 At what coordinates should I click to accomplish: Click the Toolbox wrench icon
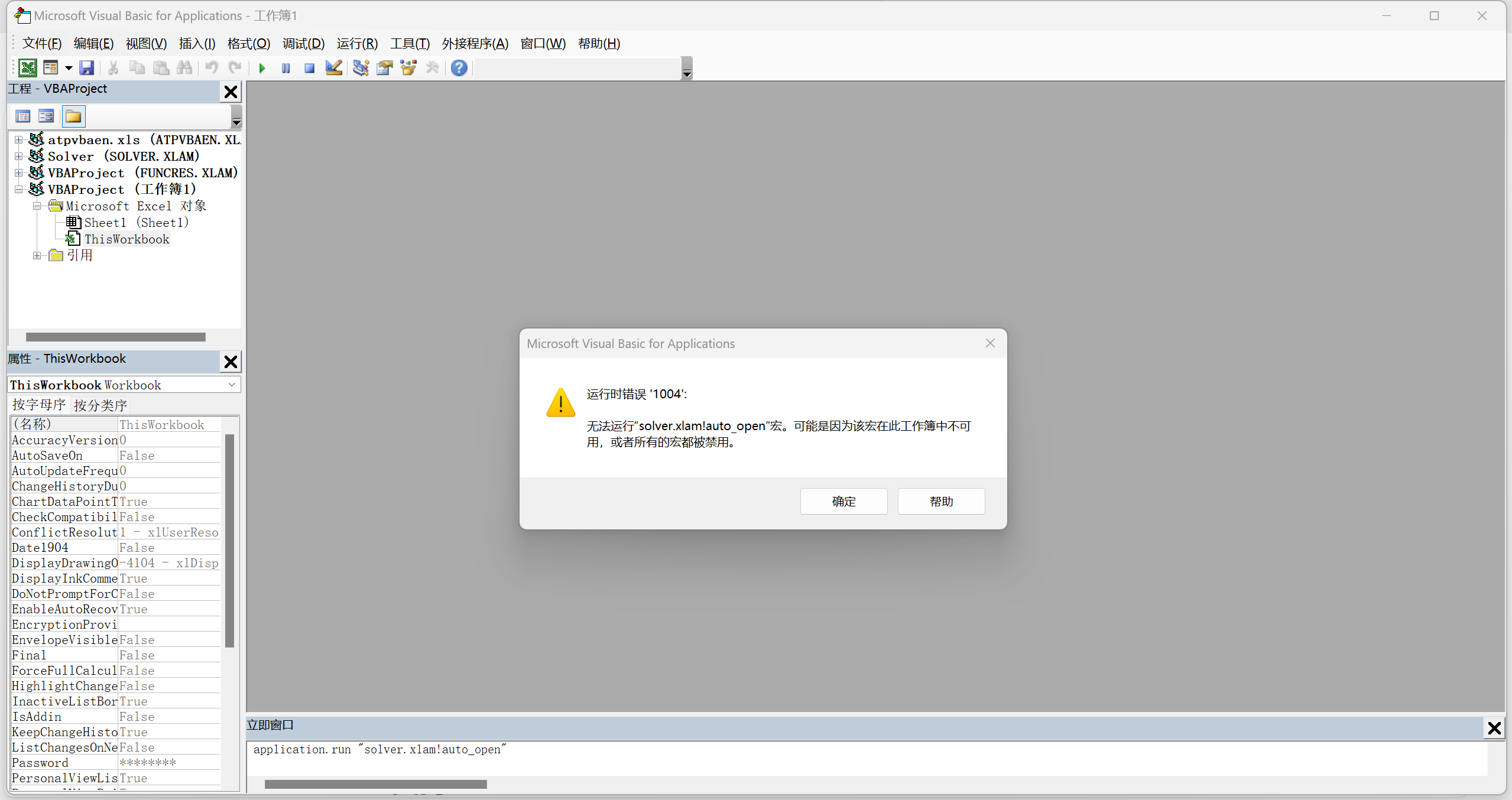(x=433, y=68)
